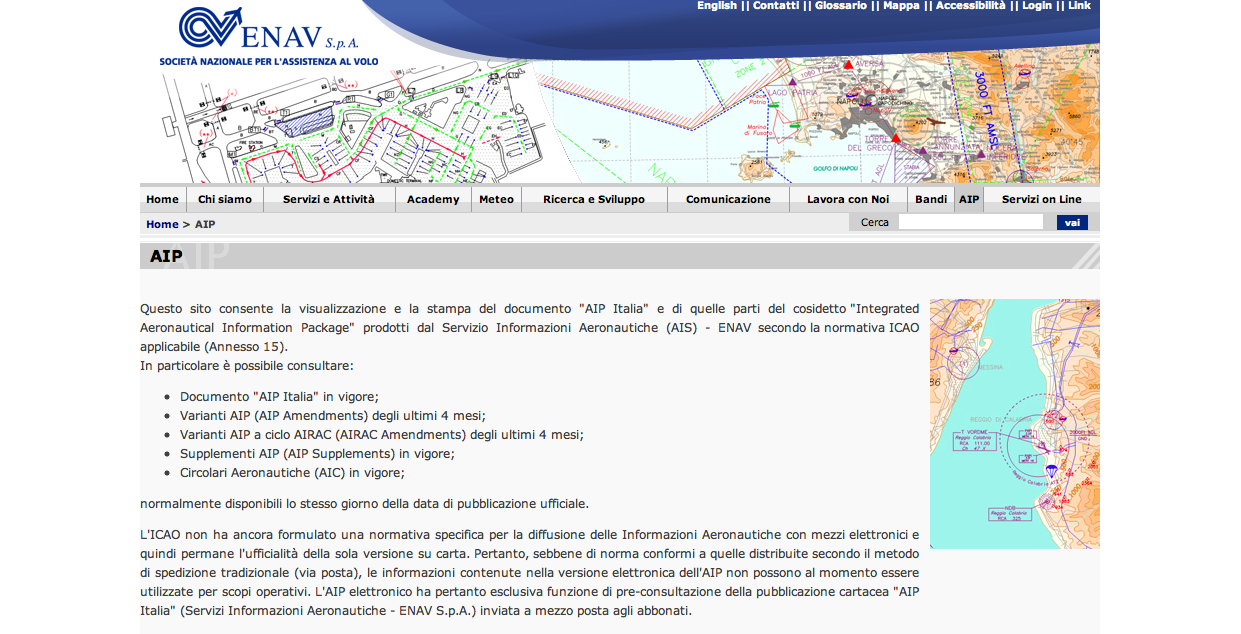Click the 'Circolari Aeronautiche (AIC)' list item
This screenshot has height=634, width=1241.
(x=292, y=472)
